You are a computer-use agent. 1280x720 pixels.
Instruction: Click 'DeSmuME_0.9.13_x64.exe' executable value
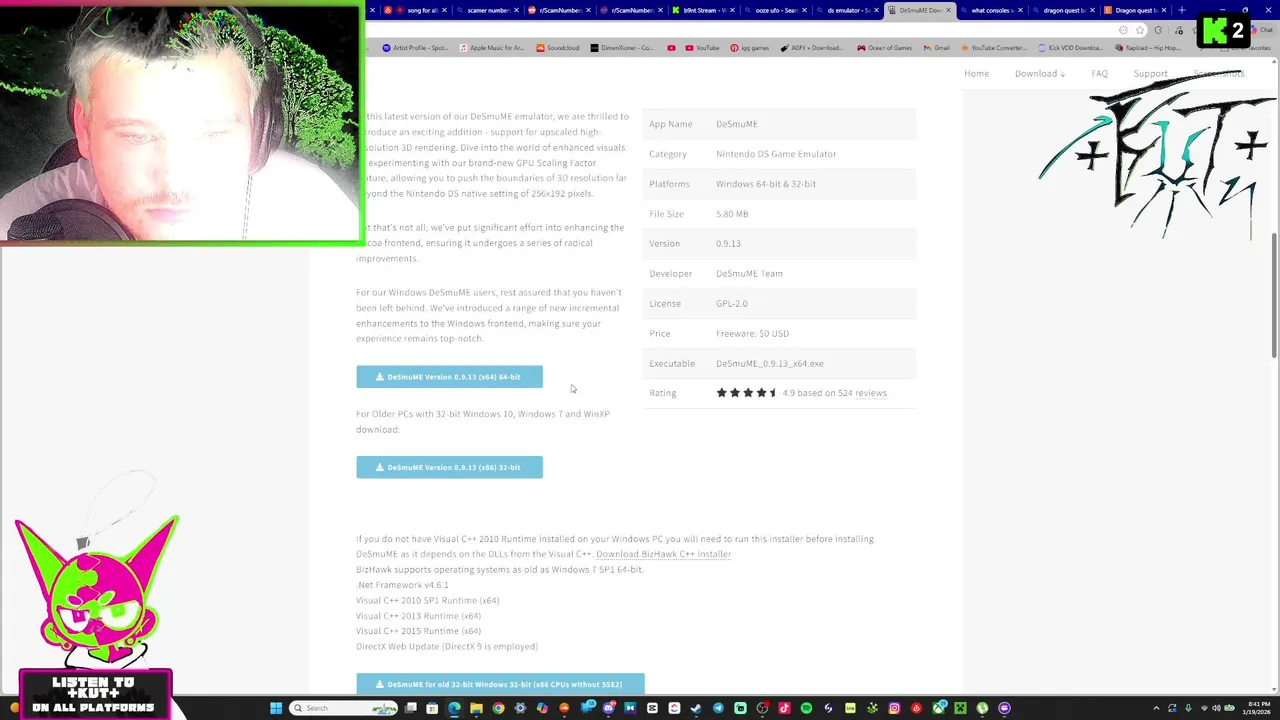[770, 363]
